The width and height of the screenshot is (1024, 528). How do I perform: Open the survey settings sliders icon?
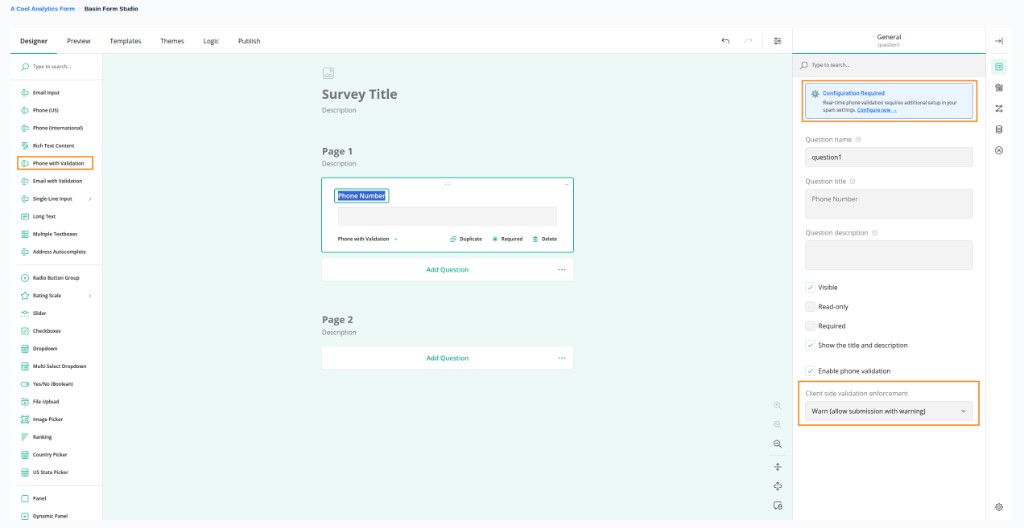tap(777, 41)
